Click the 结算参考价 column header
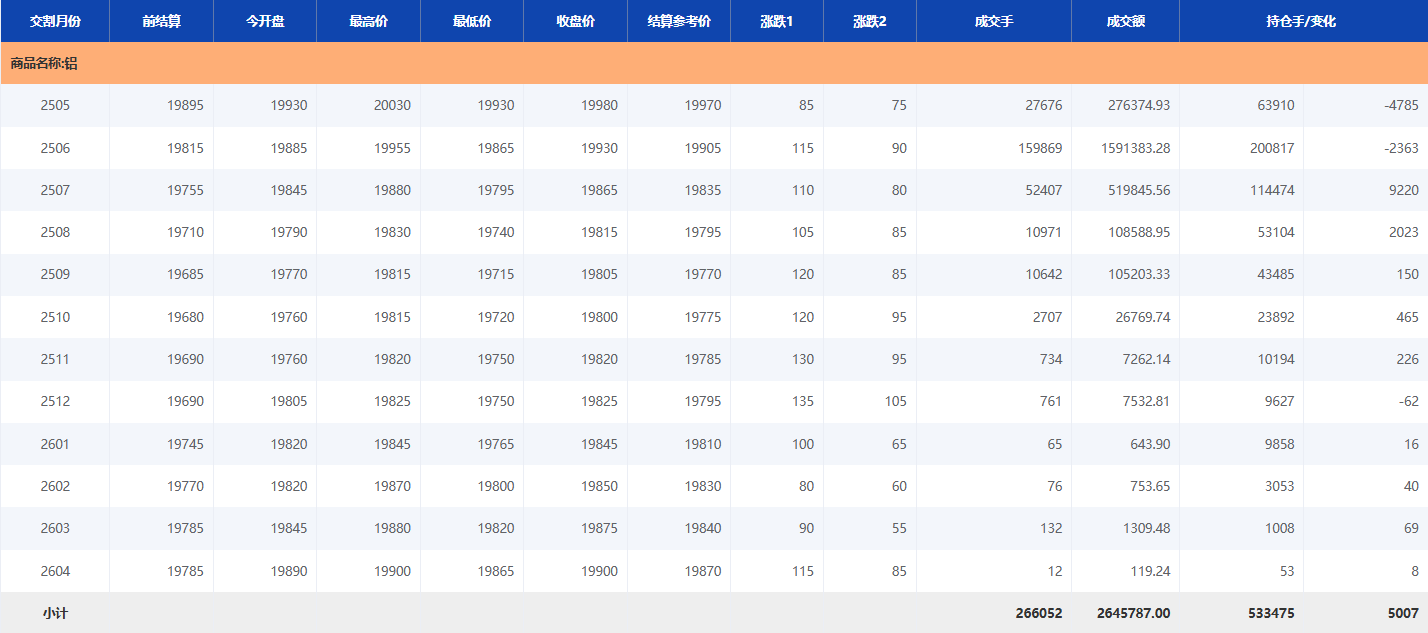 tap(679, 21)
